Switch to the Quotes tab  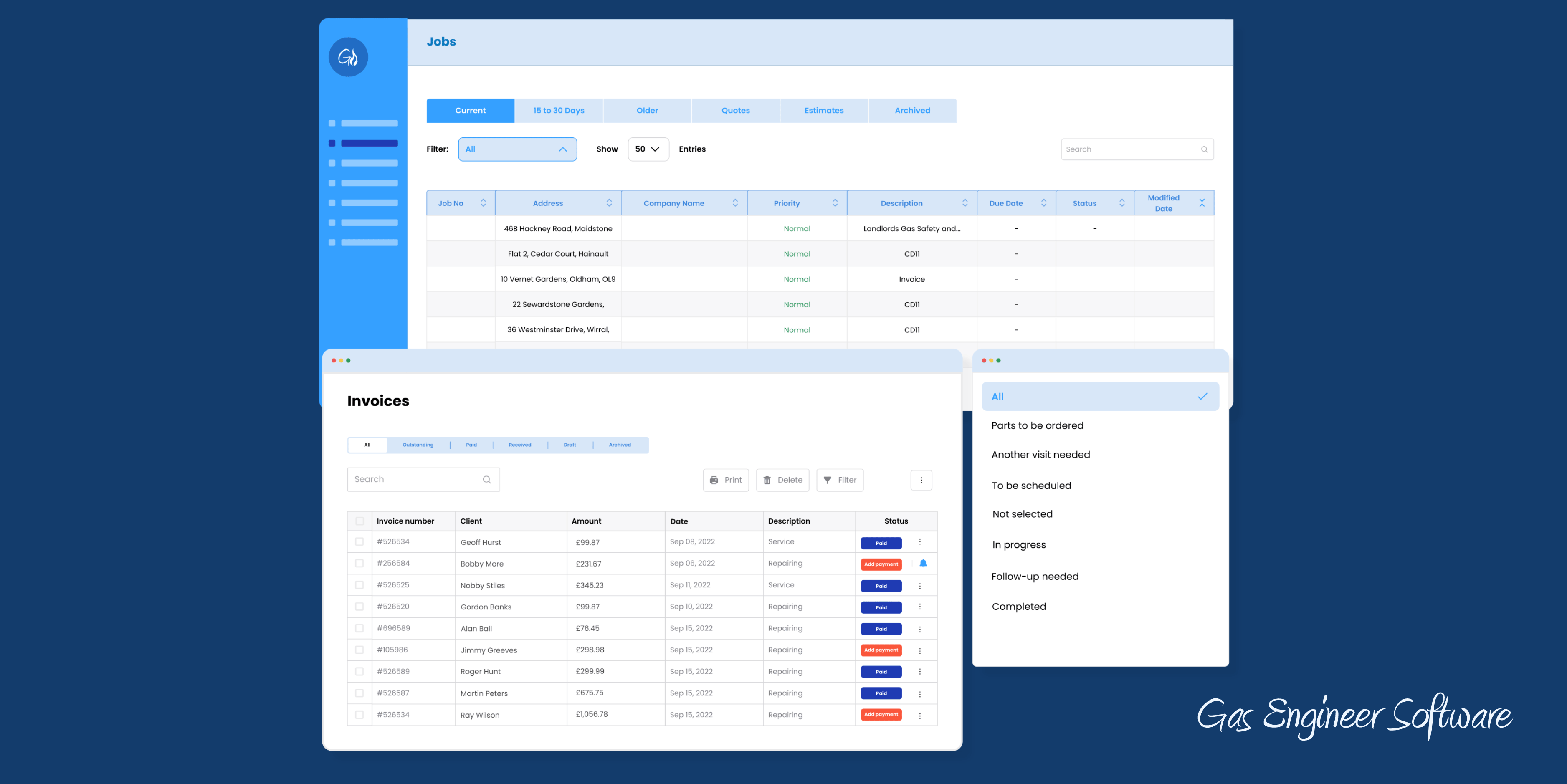point(735,111)
